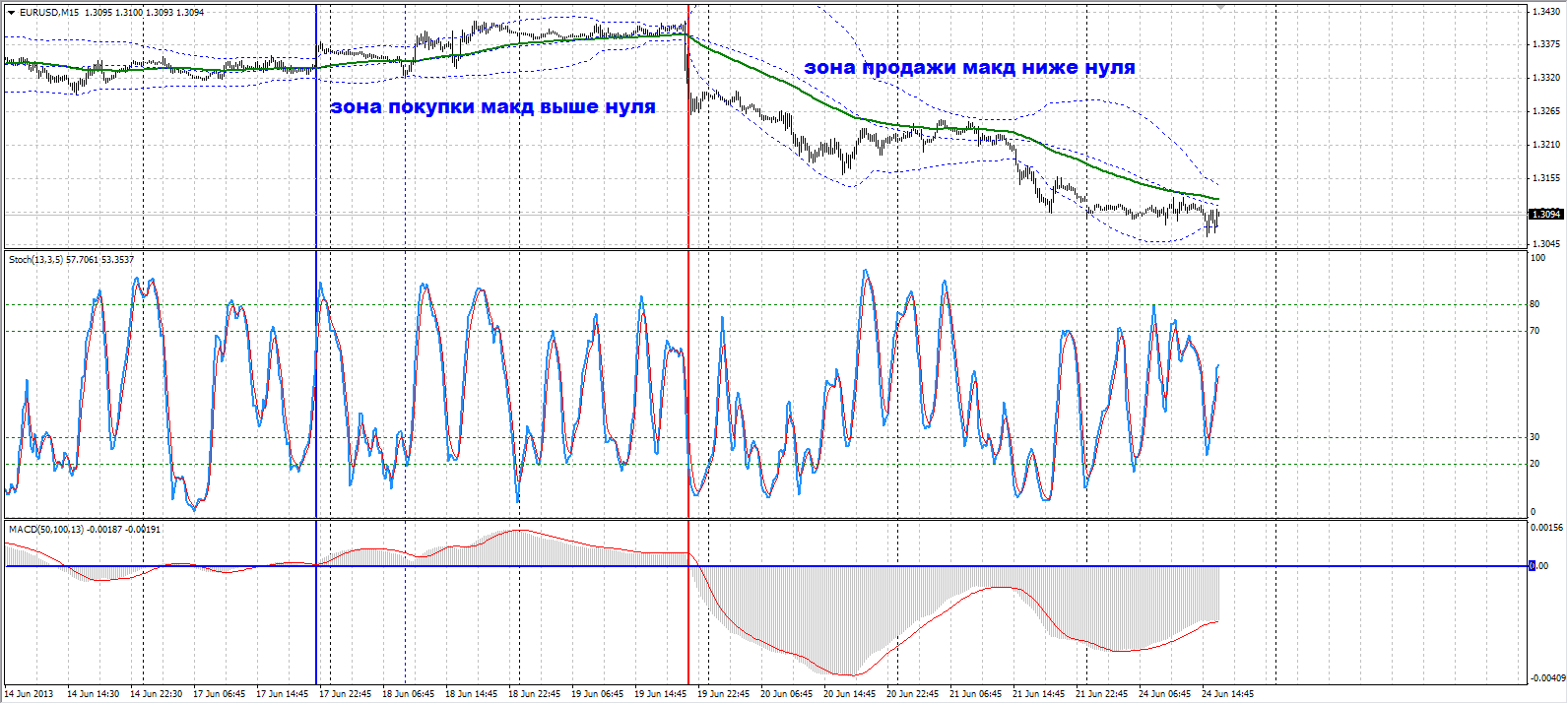
Task: Click the 1.3375 price on the scale
Action: coord(1545,44)
